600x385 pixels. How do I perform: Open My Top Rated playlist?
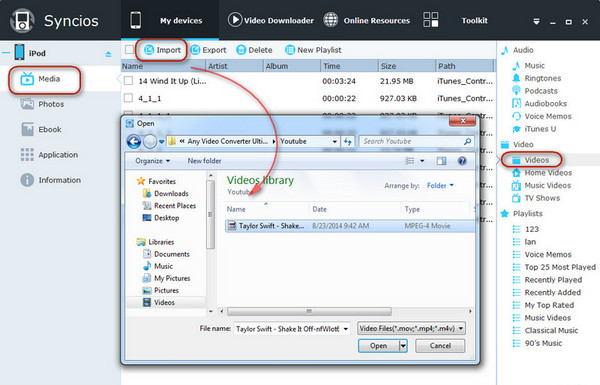[543, 305]
